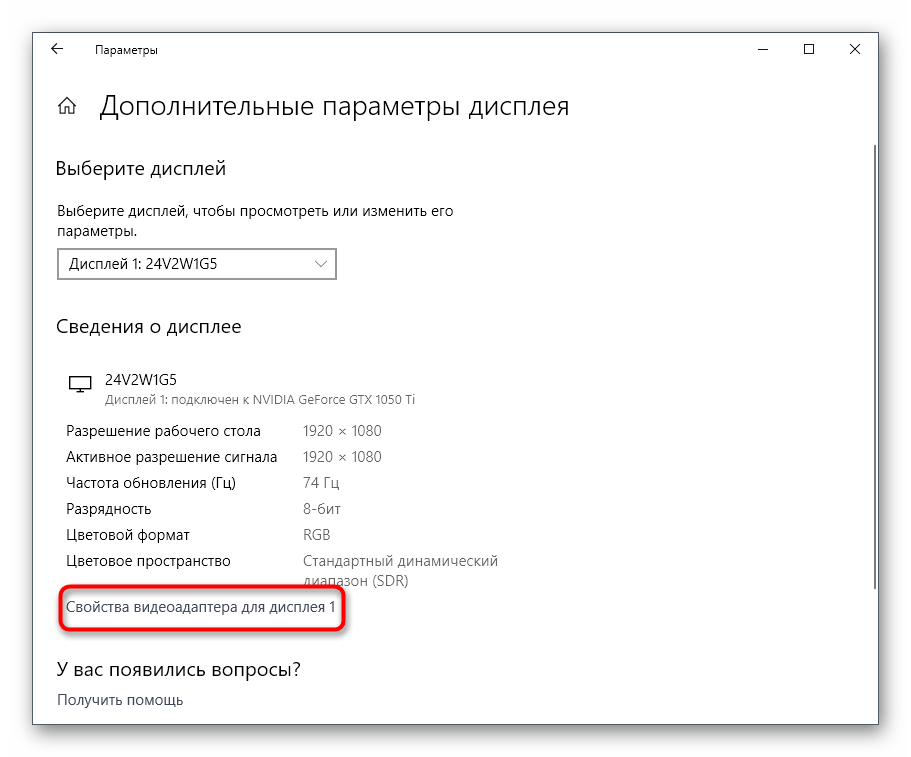This screenshot has height=757, width=911.
Task: Click the Разрешение рабочего стола label
Action: (x=163, y=431)
